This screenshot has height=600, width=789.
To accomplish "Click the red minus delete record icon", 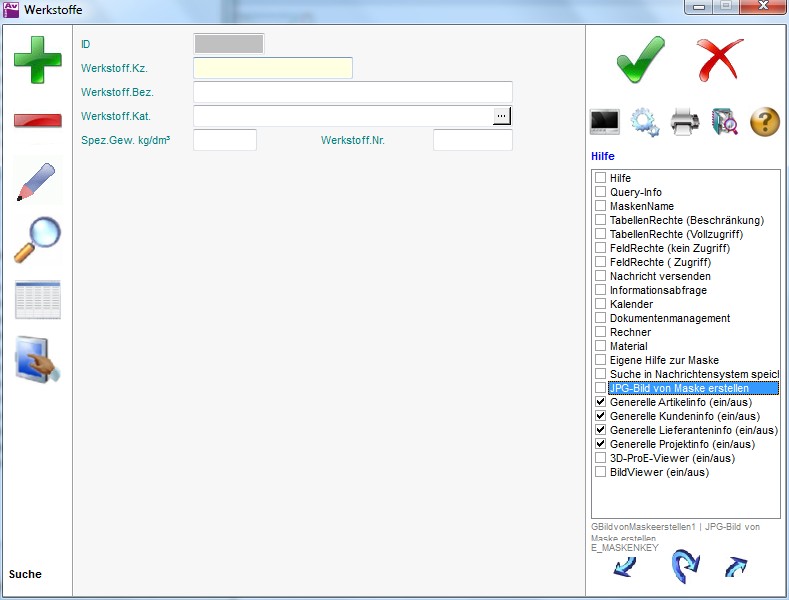I will click(x=37, y=121).
